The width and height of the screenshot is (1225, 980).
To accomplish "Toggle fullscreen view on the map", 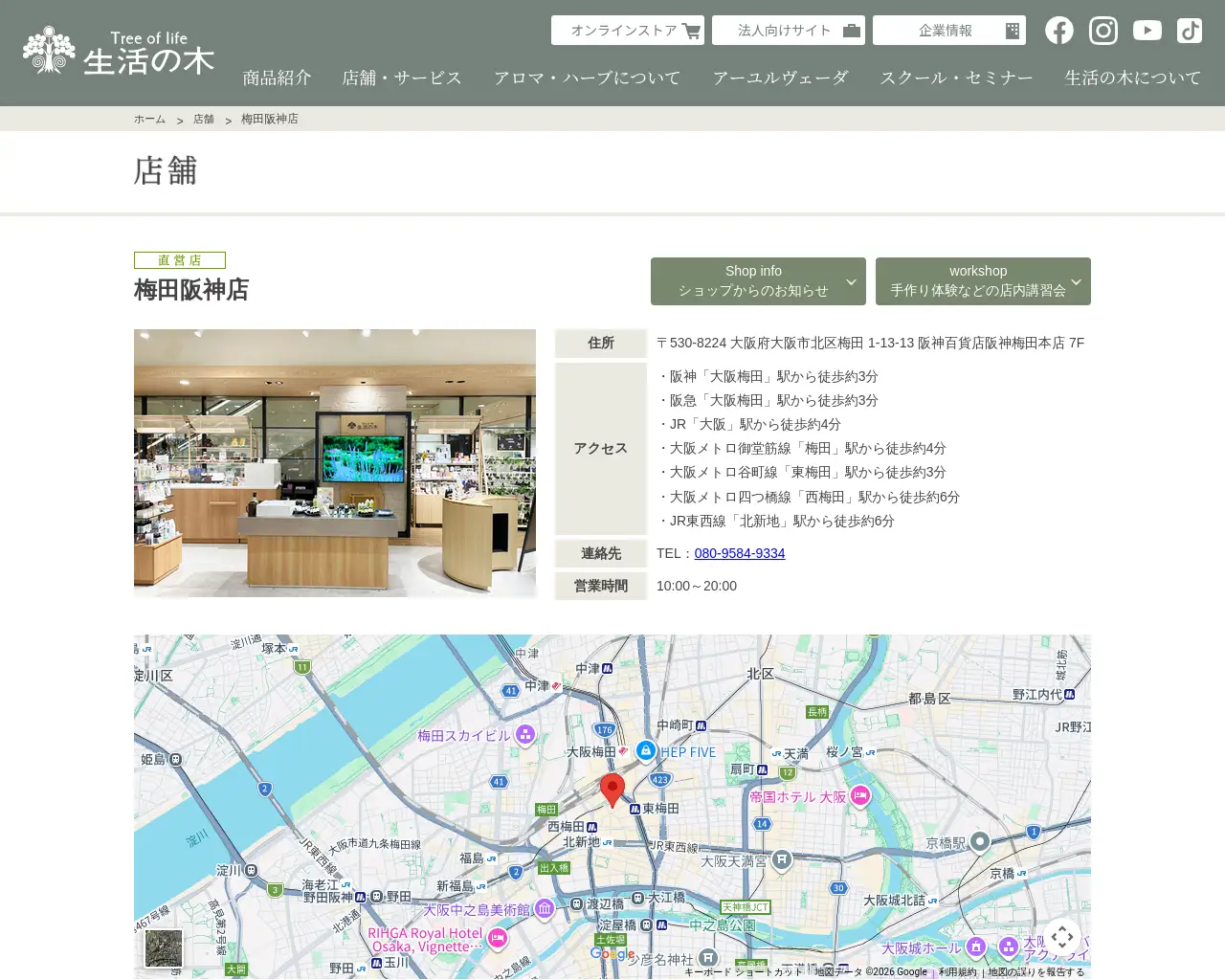I will click(x=1062, y=938).
